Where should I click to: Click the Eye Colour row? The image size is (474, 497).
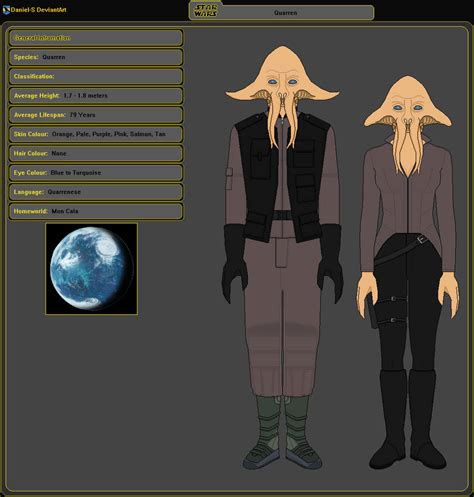coord(96,173)
